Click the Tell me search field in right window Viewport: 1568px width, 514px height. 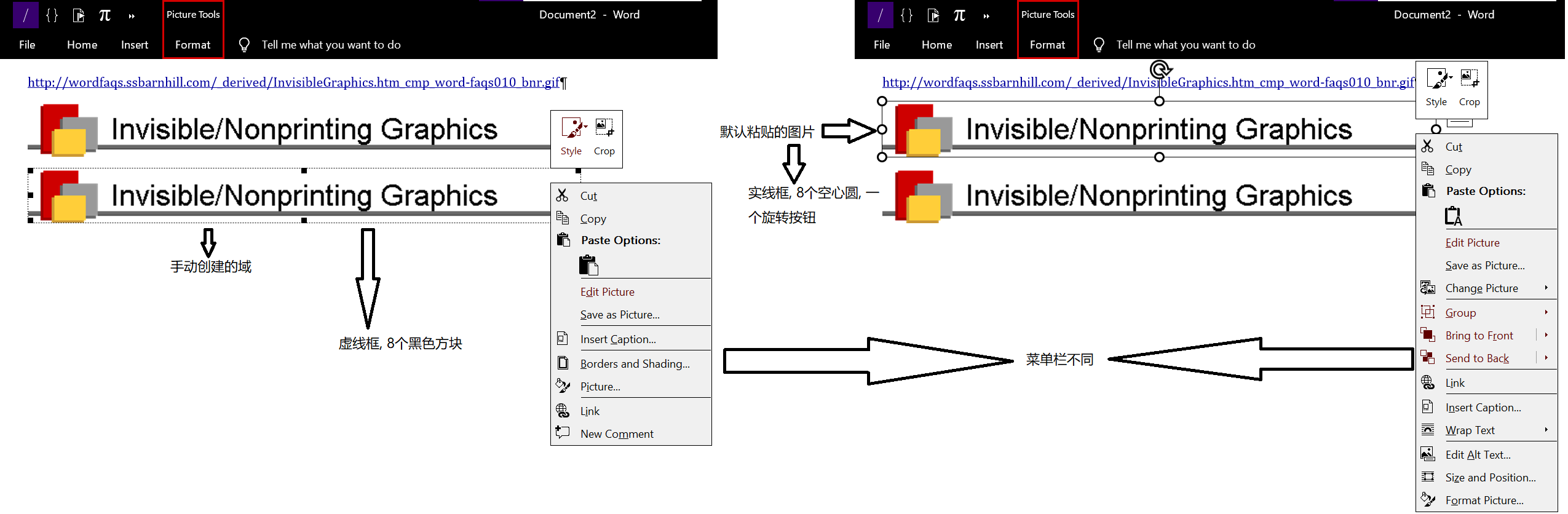coord(1186,45)
